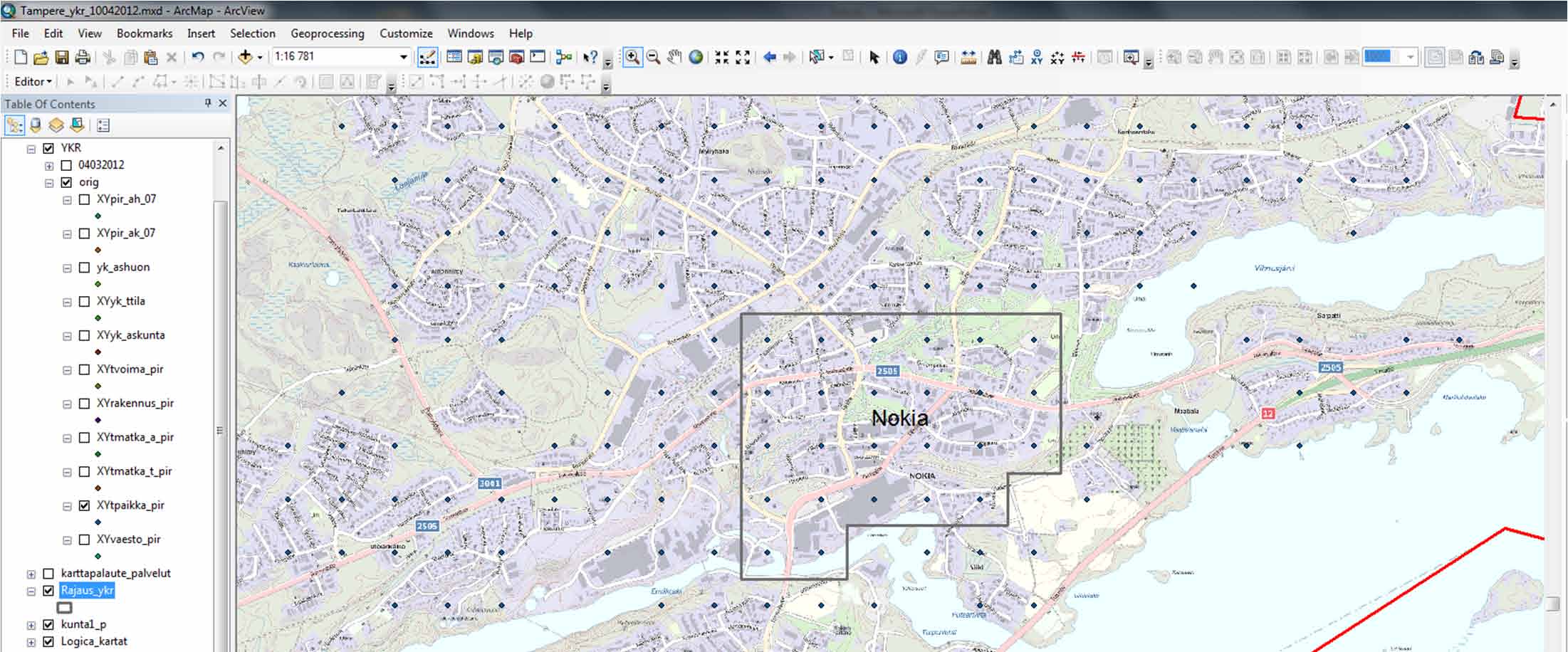
Task: Switch to List By Visibility view
Action: point(56,126)
